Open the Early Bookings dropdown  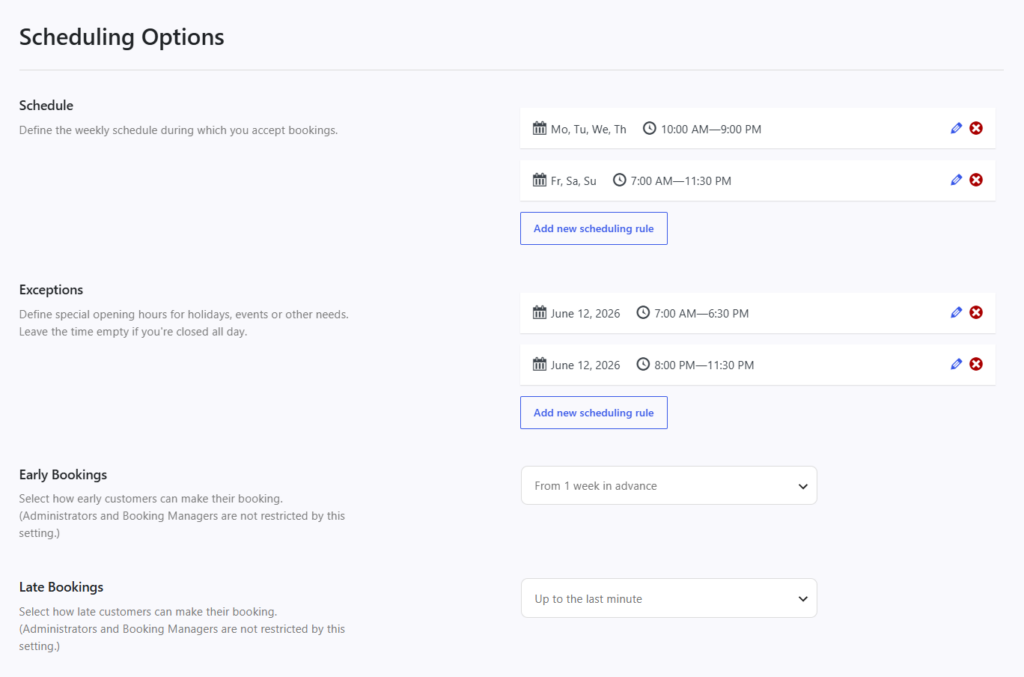coord(669,486)
